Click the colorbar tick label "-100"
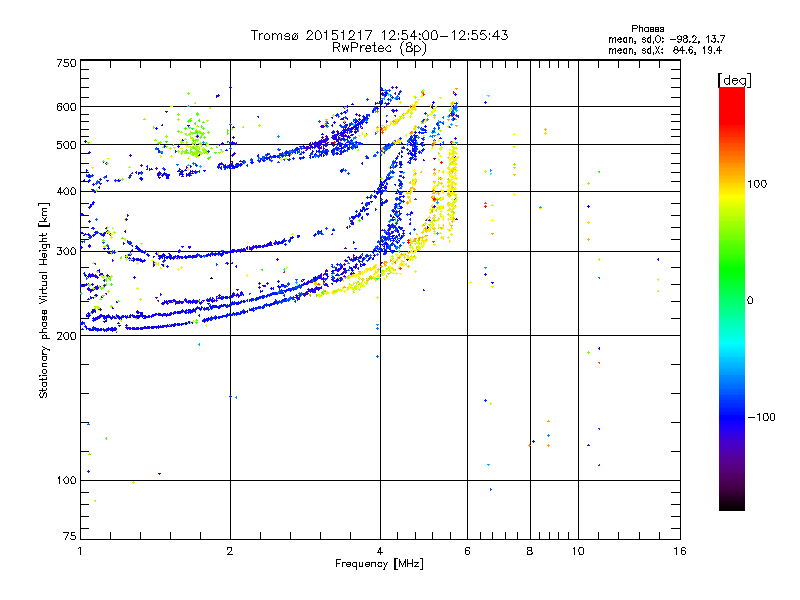 click(762, 417)
